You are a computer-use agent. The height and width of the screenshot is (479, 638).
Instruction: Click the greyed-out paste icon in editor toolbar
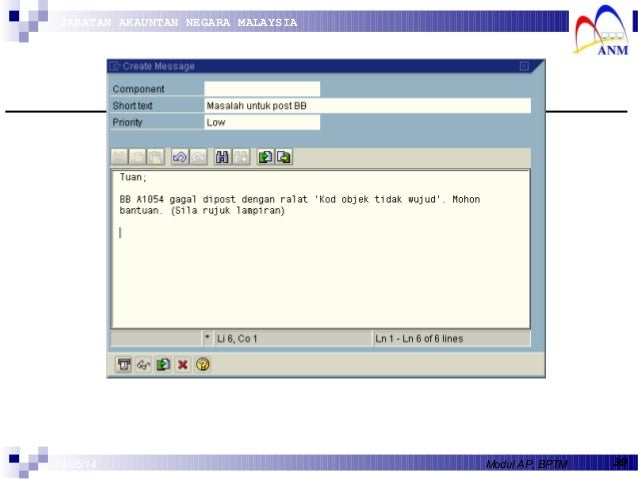click(x=156, y=157)
